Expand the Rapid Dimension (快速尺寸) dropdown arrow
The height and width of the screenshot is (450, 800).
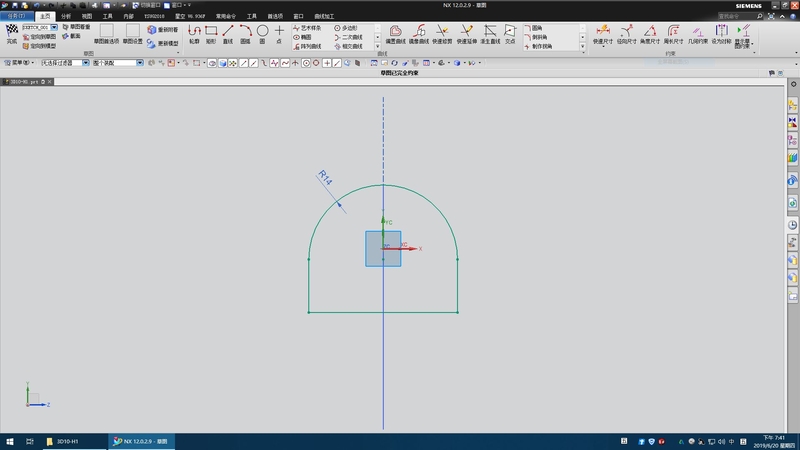coord(603,48)
